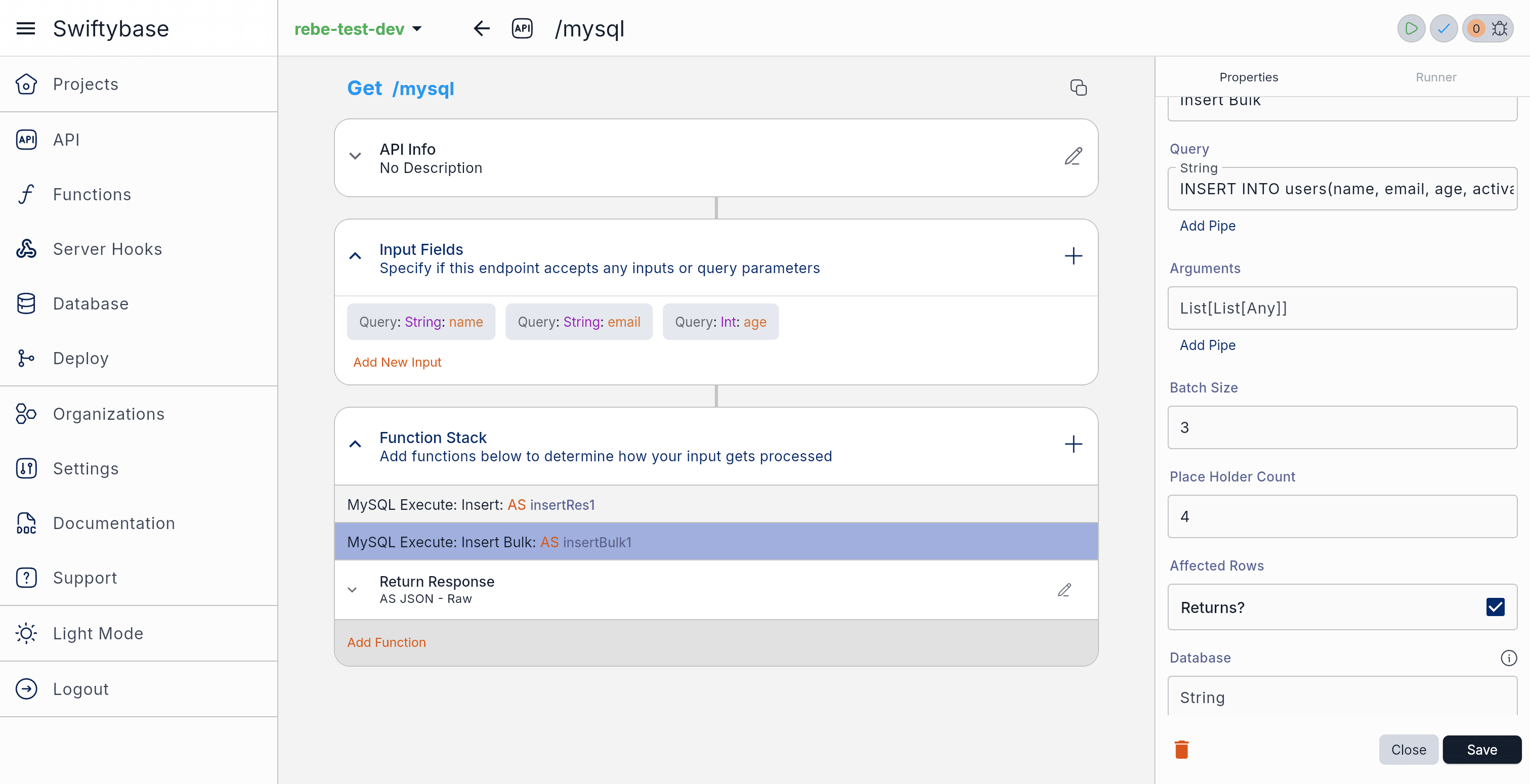Switch to the Properties tab

point(1249,77)
